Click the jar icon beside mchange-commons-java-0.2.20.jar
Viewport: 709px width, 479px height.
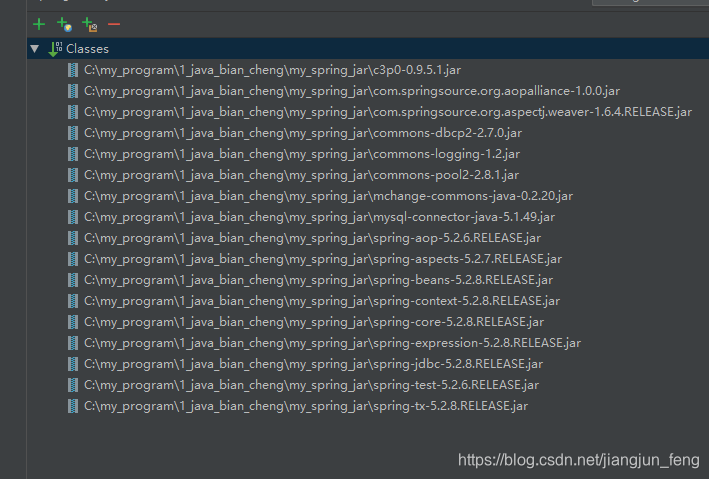(x=73, y=196)
